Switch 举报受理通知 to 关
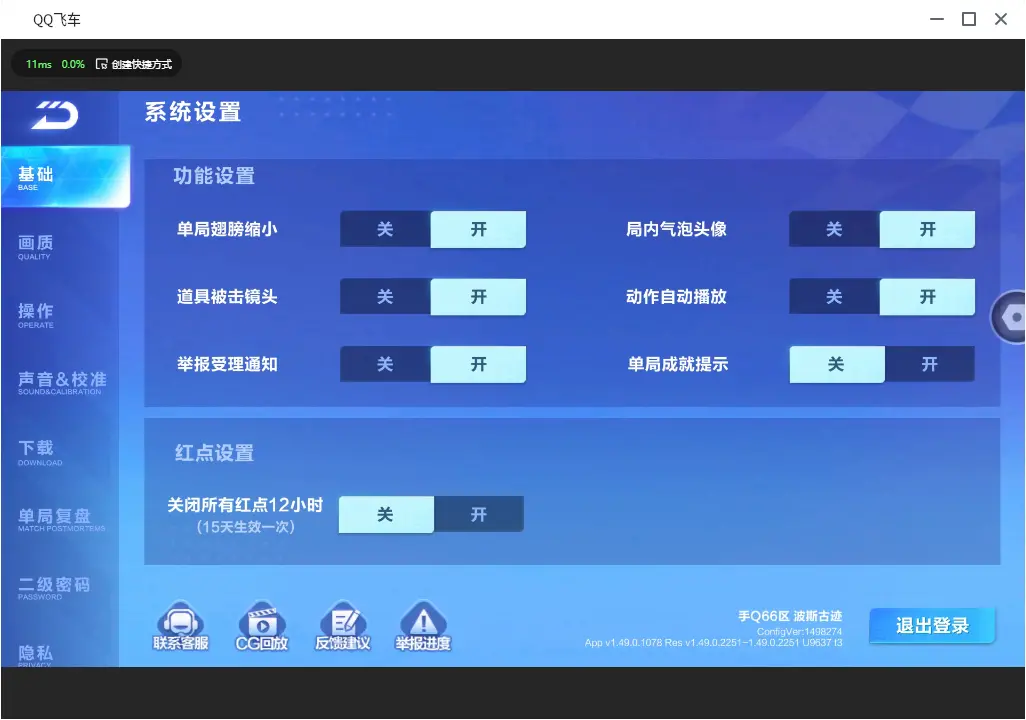Viewport: 1026px width, 720px height. (385, 364)
